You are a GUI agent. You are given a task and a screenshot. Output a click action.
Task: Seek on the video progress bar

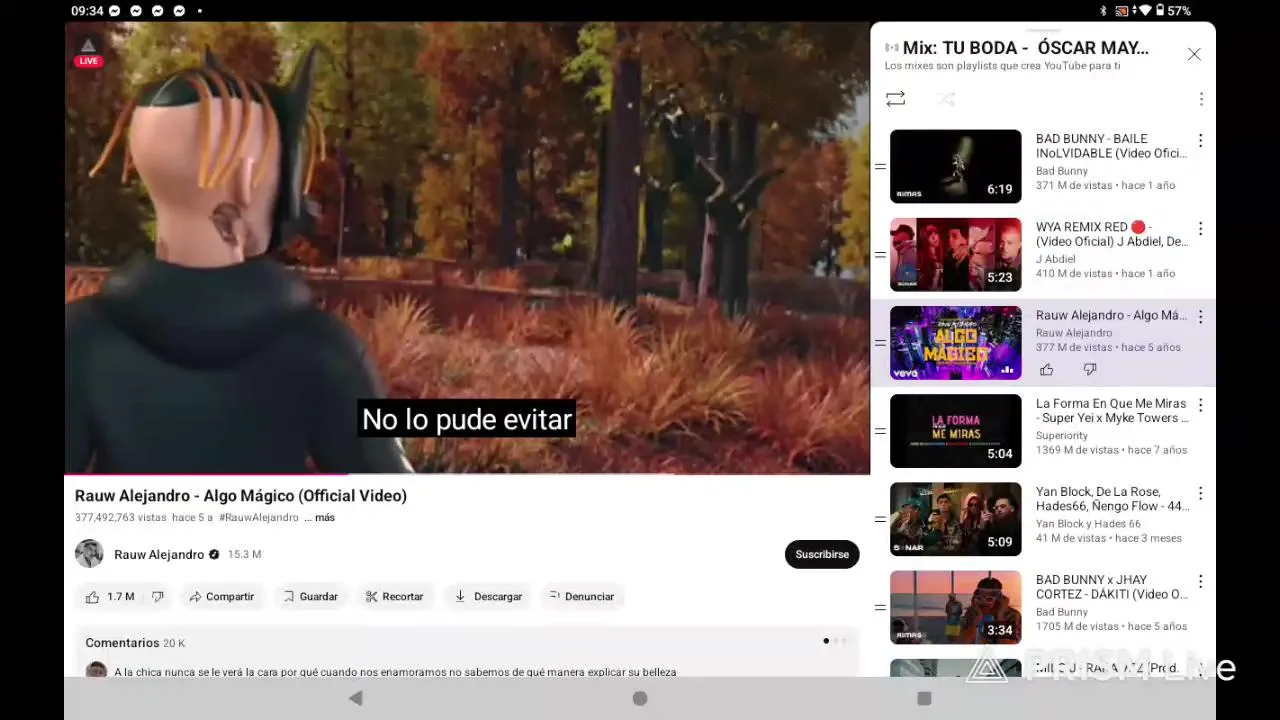[467, 473]
